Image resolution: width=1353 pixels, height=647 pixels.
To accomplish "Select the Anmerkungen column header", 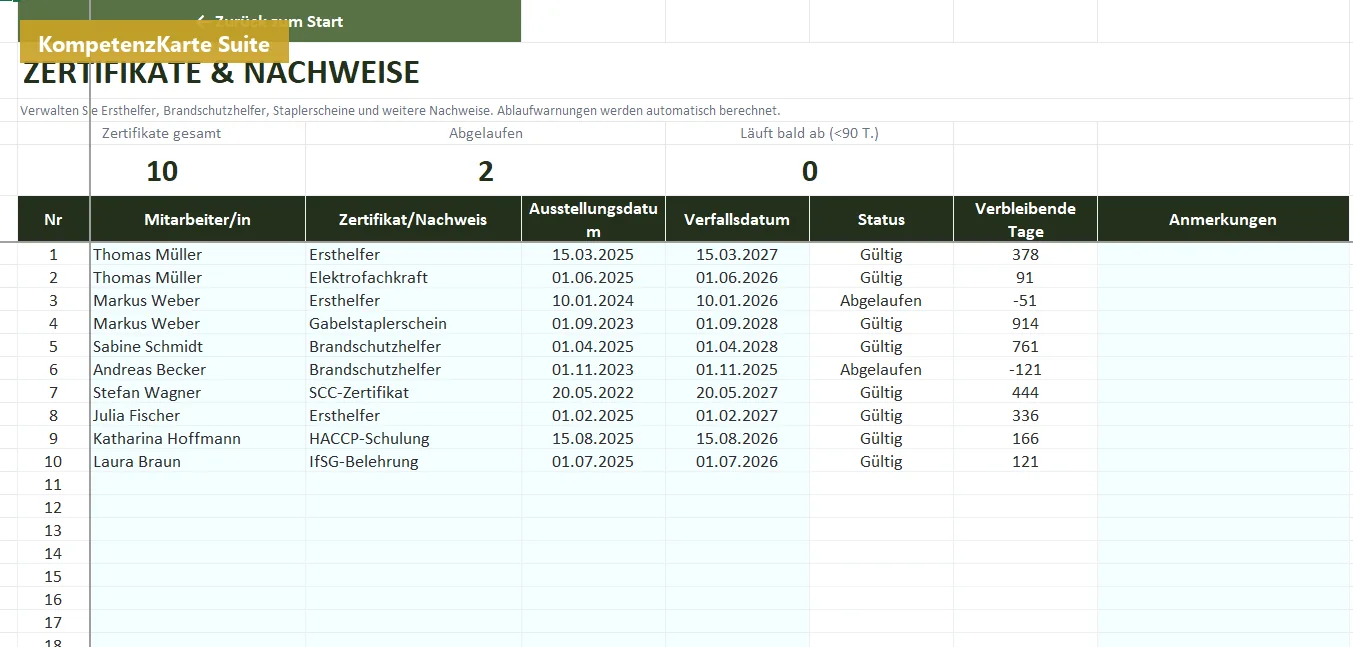I will (1223, 219).
